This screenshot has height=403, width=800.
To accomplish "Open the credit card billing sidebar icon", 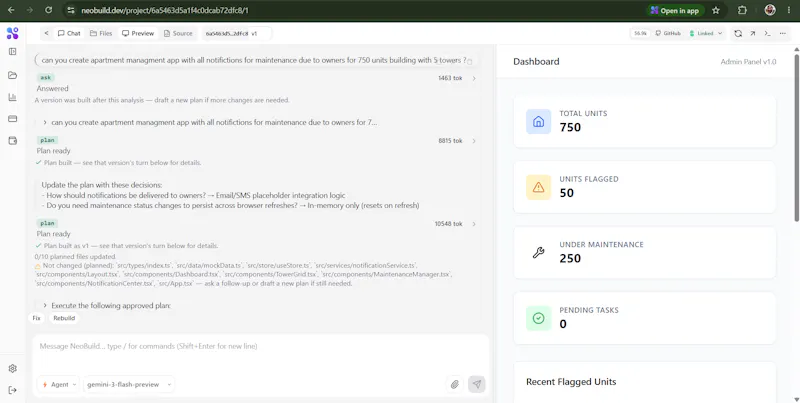I will point(13,119).
